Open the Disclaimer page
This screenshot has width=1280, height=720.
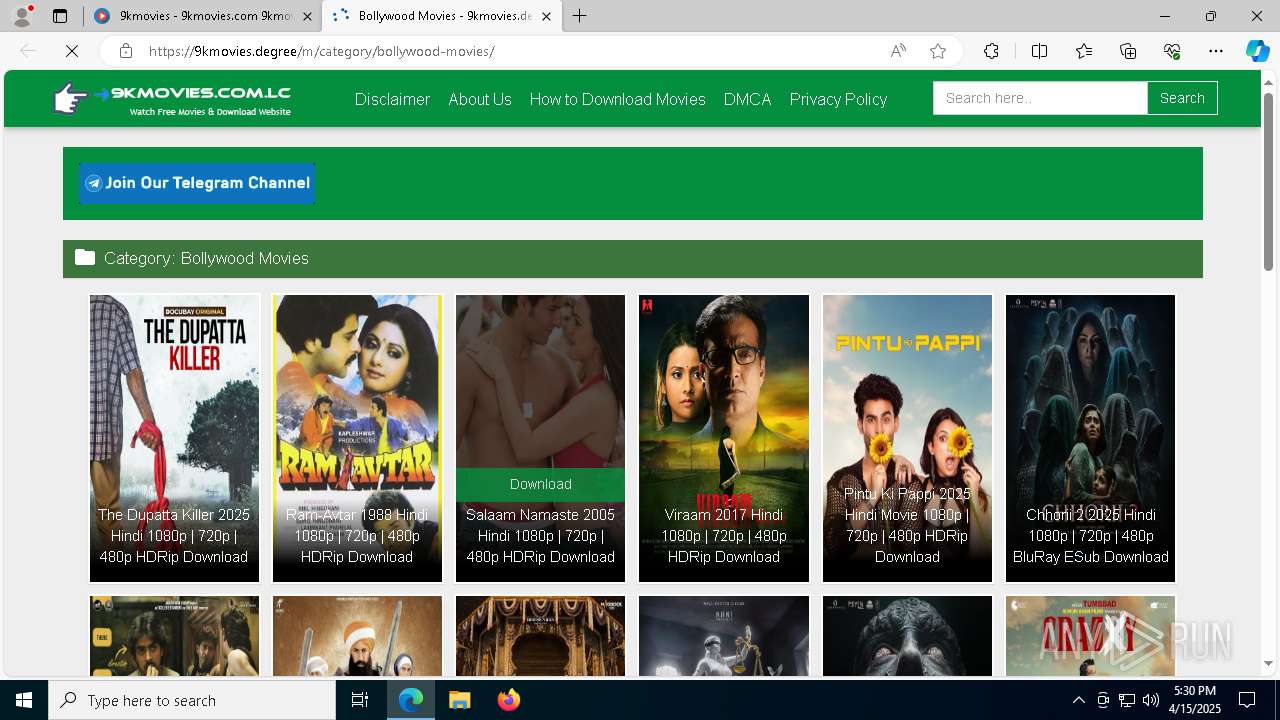[x=392, y=99]
